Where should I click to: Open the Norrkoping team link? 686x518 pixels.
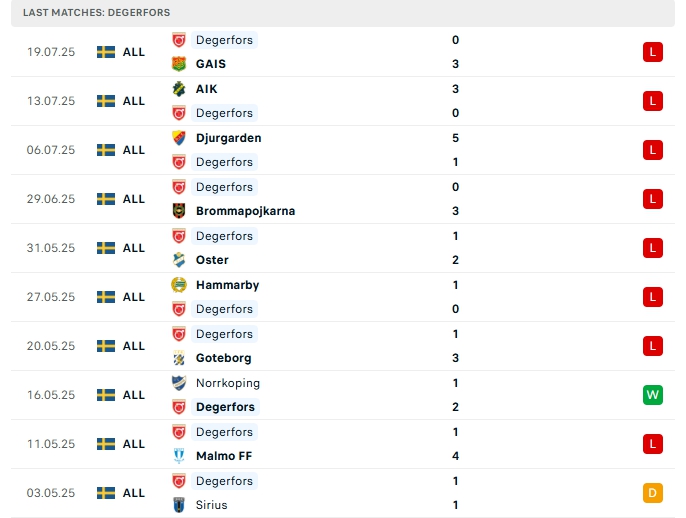227,383
